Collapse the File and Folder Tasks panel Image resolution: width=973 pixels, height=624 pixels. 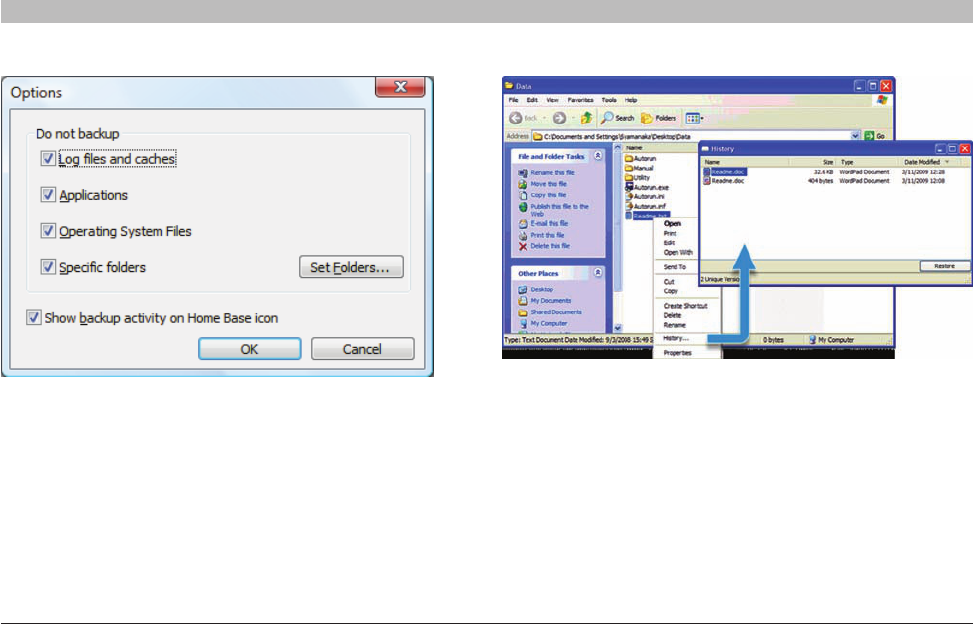(598, 156)
